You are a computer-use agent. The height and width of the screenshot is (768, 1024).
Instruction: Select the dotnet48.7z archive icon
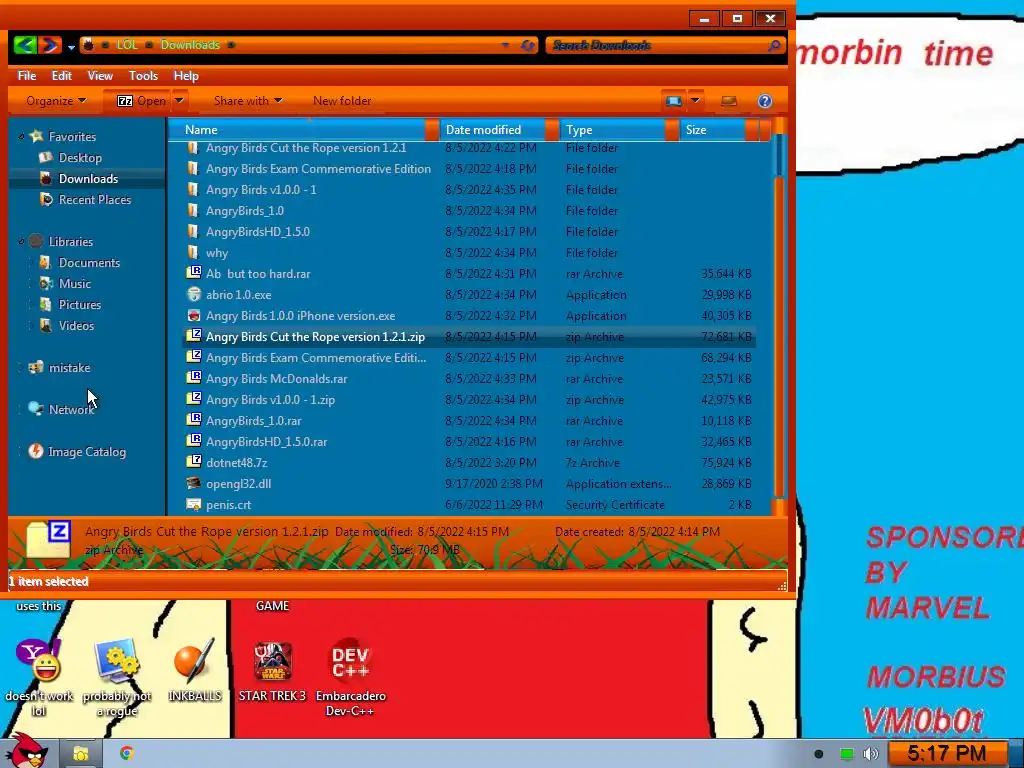tap(193, 462)
